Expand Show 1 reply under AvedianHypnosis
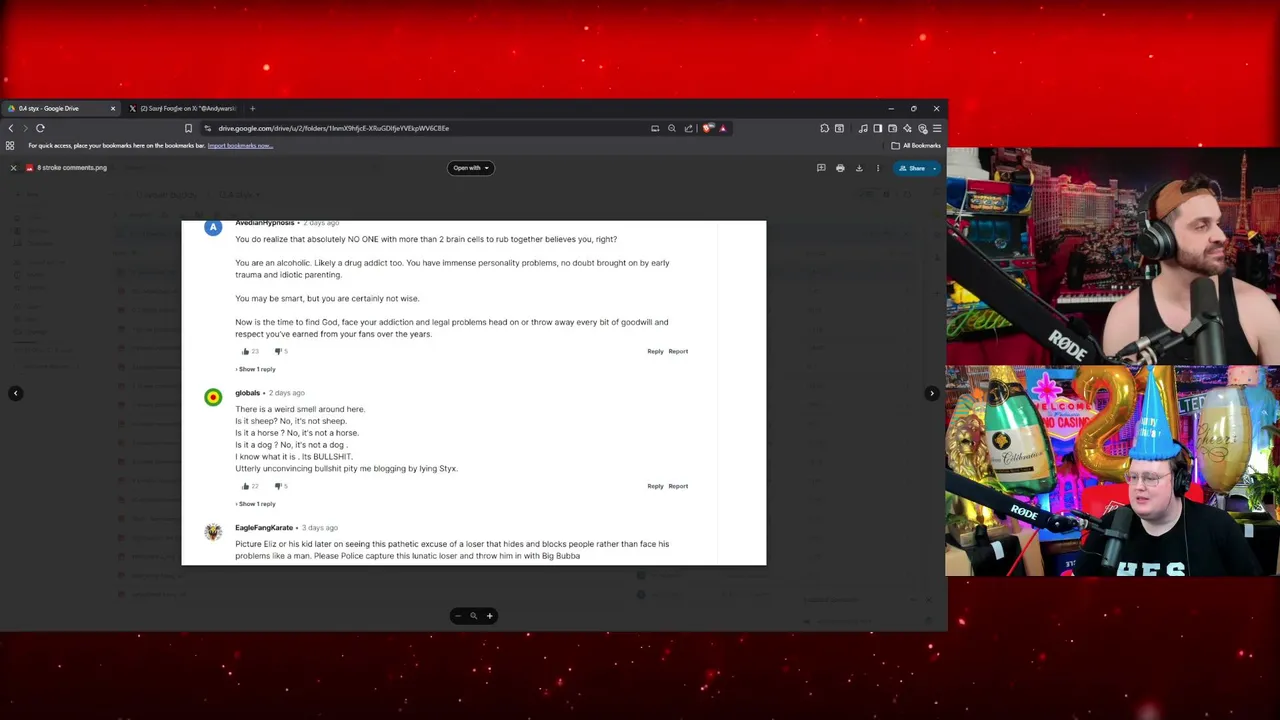1280x720 pixels. (256, 369)
